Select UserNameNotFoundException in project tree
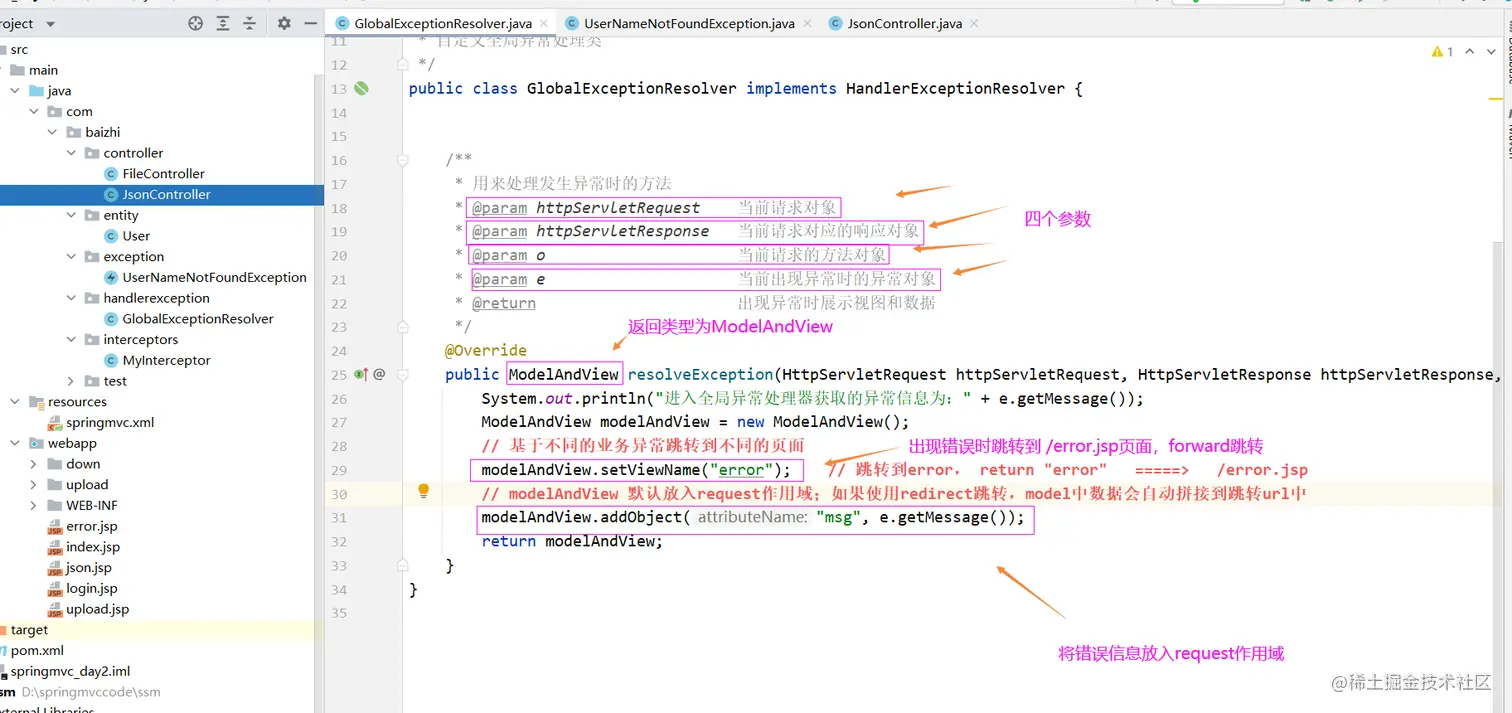1512x713 pixels. click(214, 278)
